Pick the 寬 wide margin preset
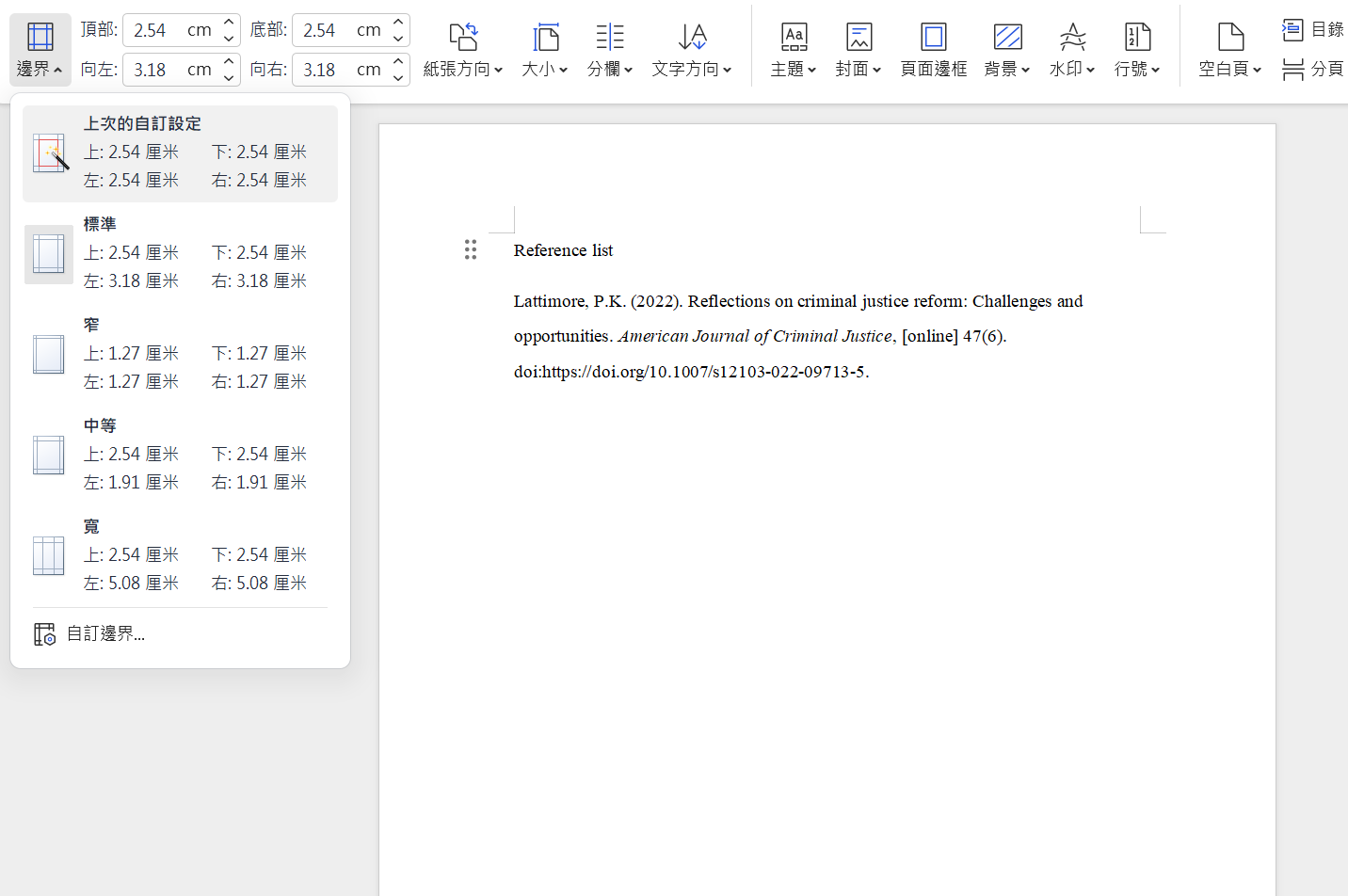The height and width of the screenshot is (896, 1348). (180, 556)
